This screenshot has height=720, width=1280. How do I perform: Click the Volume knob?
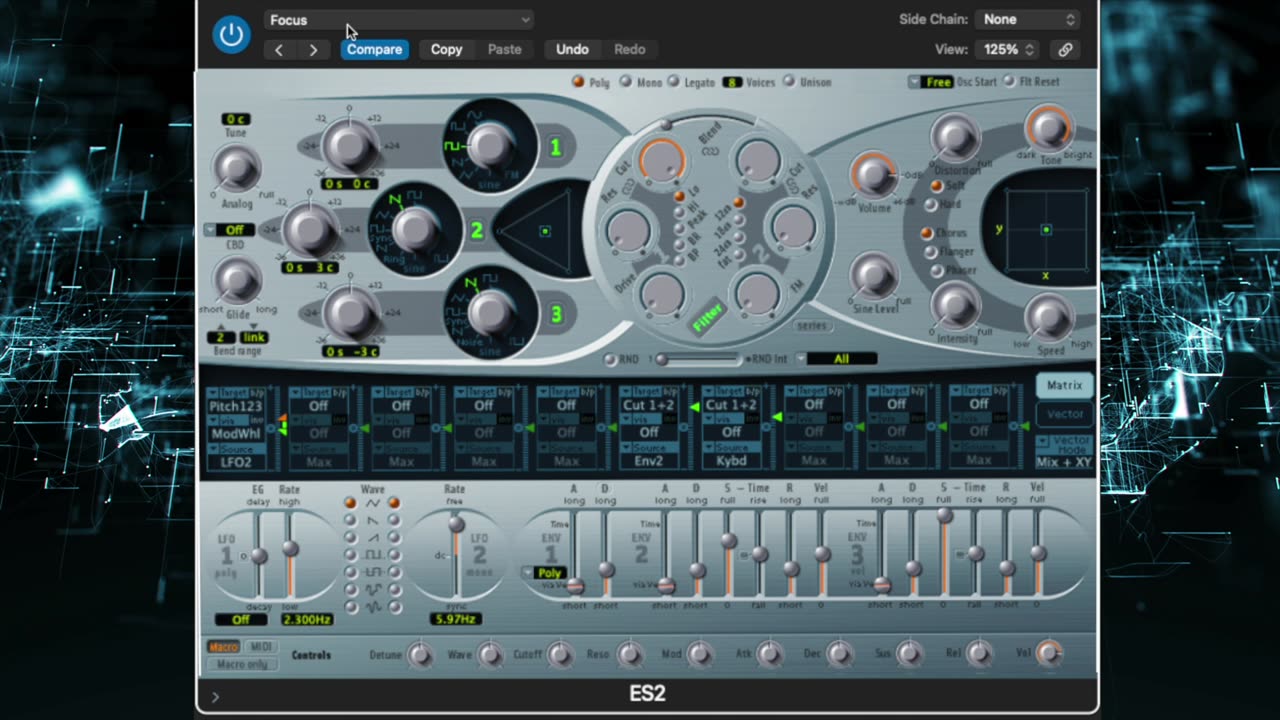pyautogui.click(x=874, y=174)
